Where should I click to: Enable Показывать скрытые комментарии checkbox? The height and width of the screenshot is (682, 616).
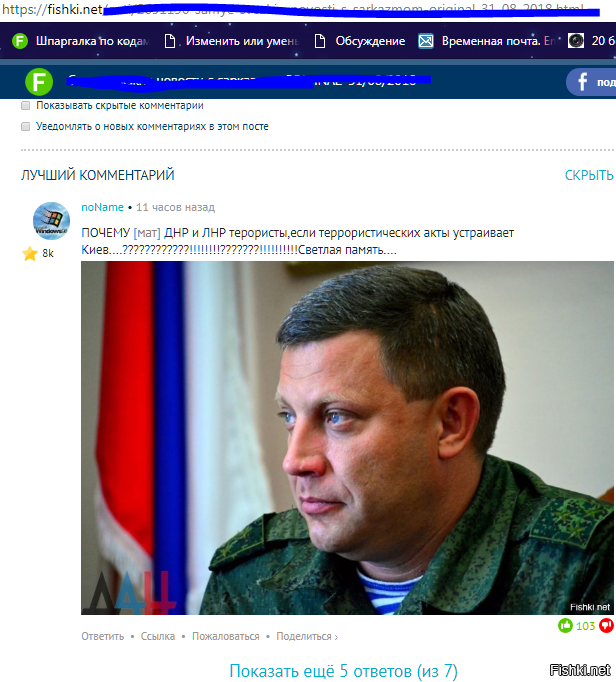click(x=26, y=106)
